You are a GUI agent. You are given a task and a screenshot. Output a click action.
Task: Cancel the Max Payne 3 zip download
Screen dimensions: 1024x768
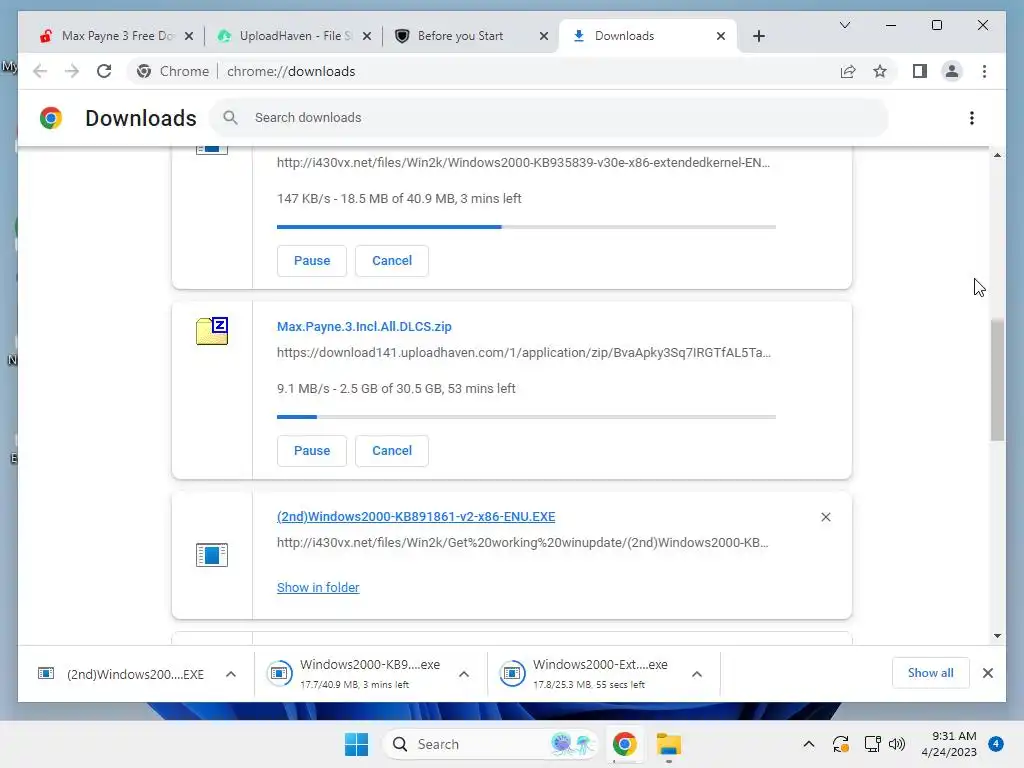(x=392, y=451)
